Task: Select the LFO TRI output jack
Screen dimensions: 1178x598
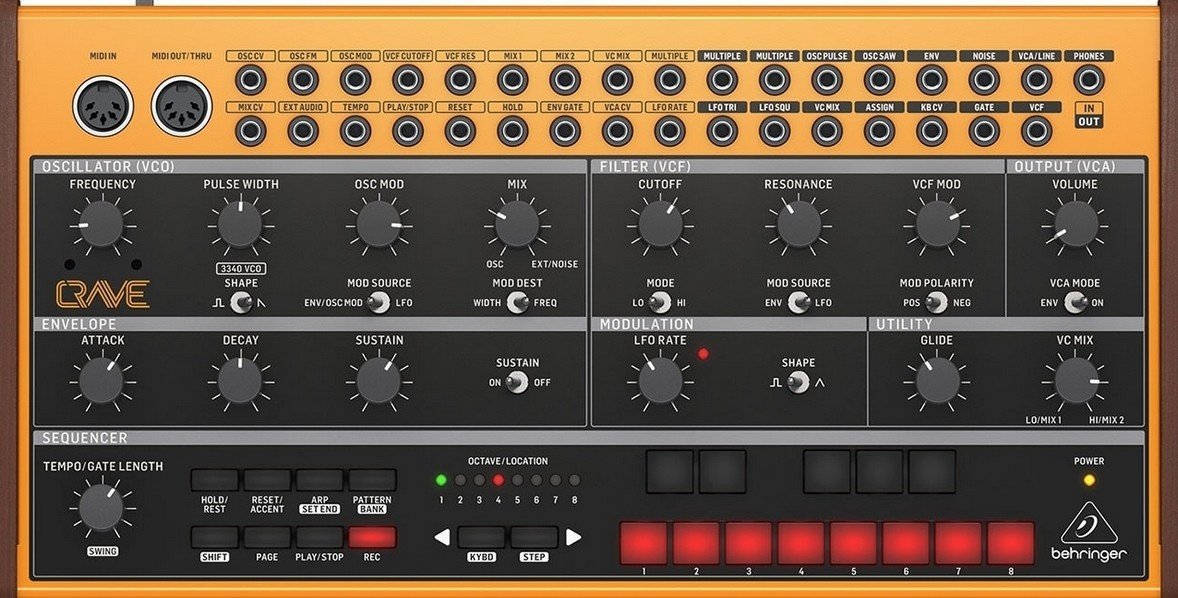Action: (x=722, y=131)
